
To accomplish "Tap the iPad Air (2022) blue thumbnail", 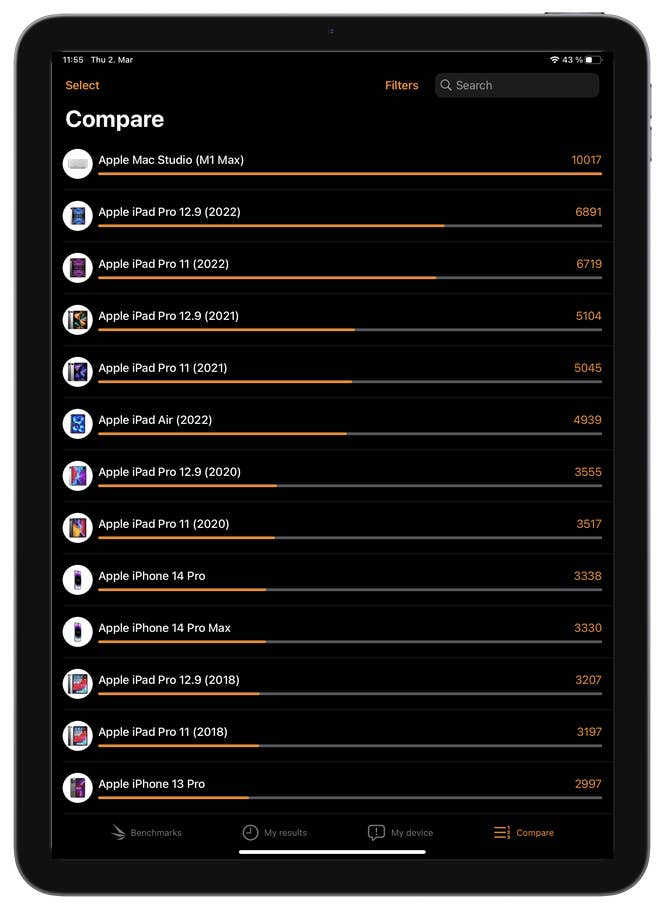I will coord(77,423).
